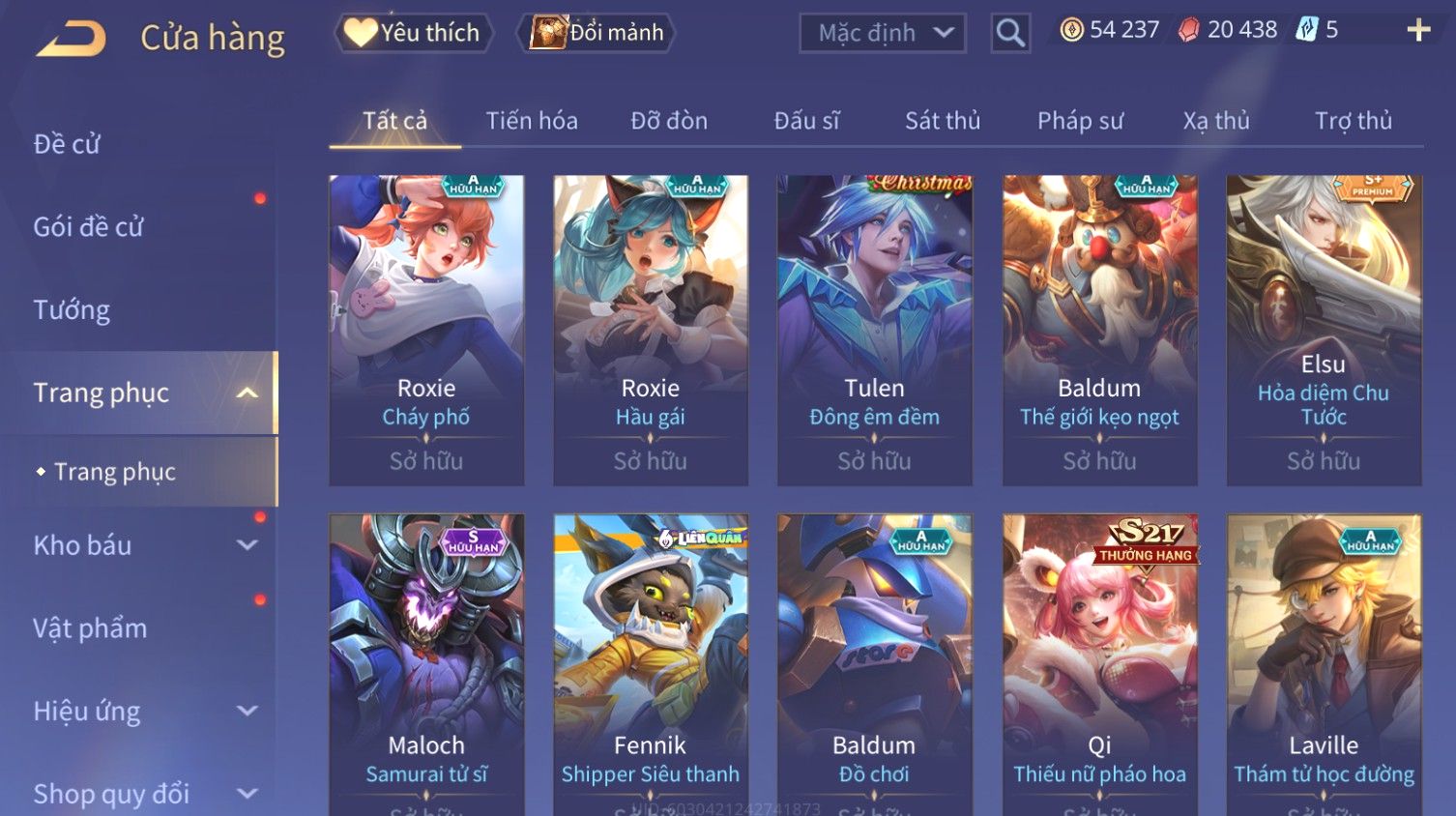The image size is (1456, 816).
Task: Click the golden back arrow icon
Action: click(71, 39)
